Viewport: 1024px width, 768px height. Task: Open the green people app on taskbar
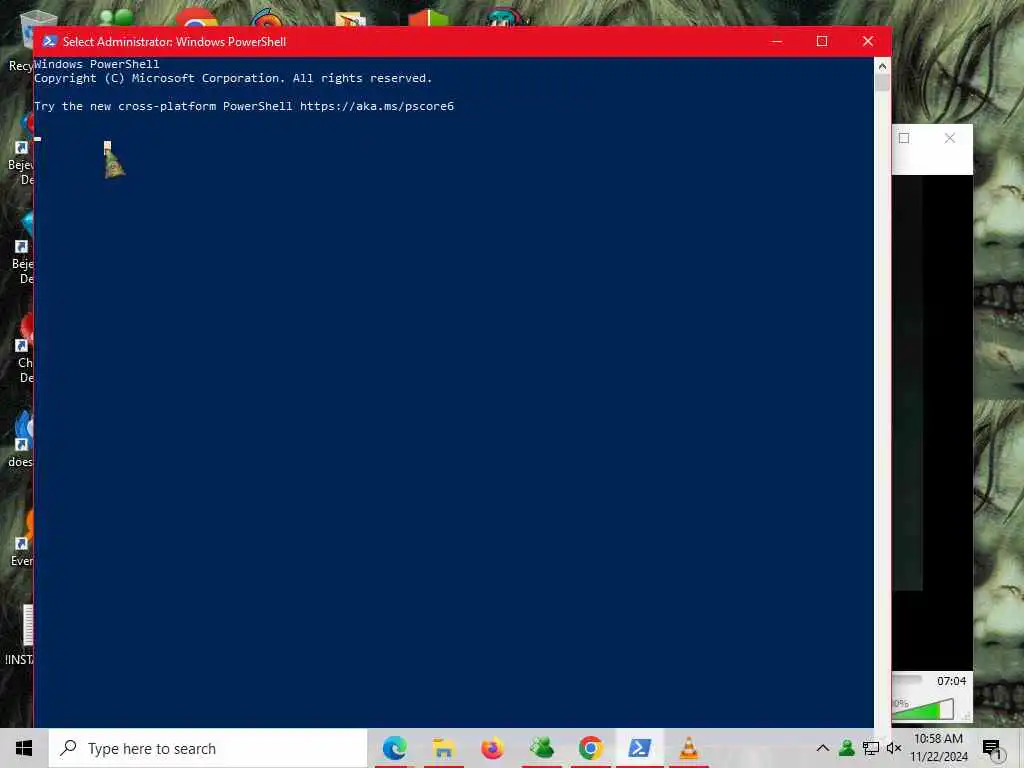pos(541,748)
